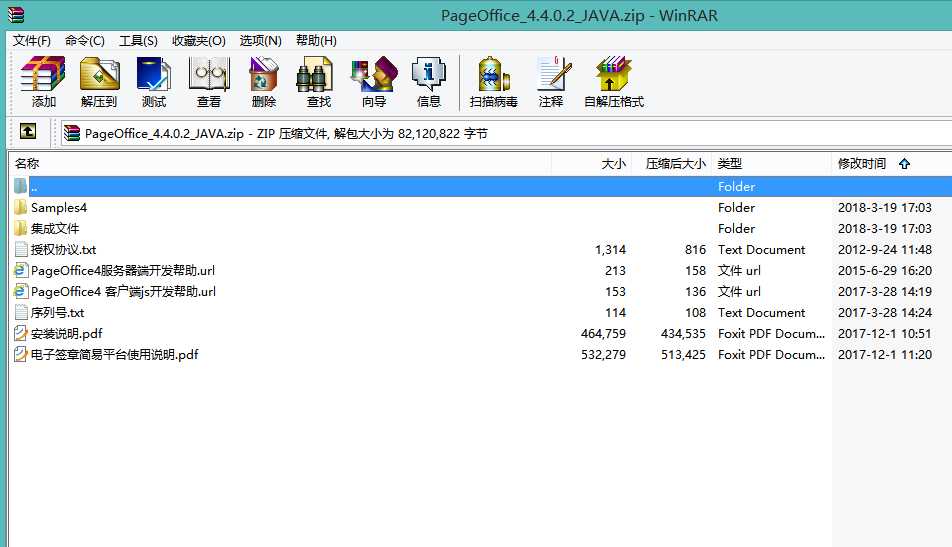Open the 工具(S) menu
This screenshot has width=952, height=547.
coord(138,41)
